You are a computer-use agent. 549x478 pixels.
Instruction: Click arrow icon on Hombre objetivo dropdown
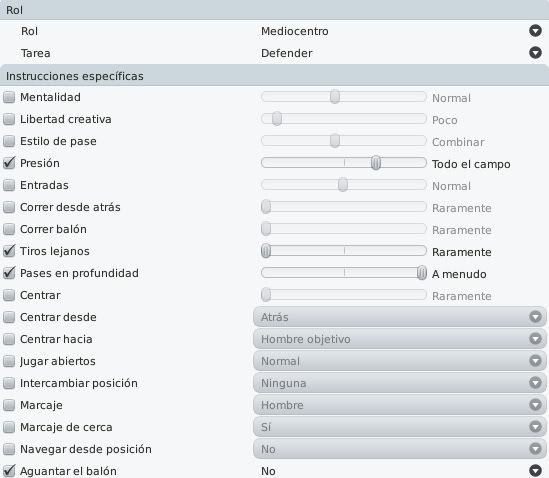pyautogui.click(x=535, y=339)
